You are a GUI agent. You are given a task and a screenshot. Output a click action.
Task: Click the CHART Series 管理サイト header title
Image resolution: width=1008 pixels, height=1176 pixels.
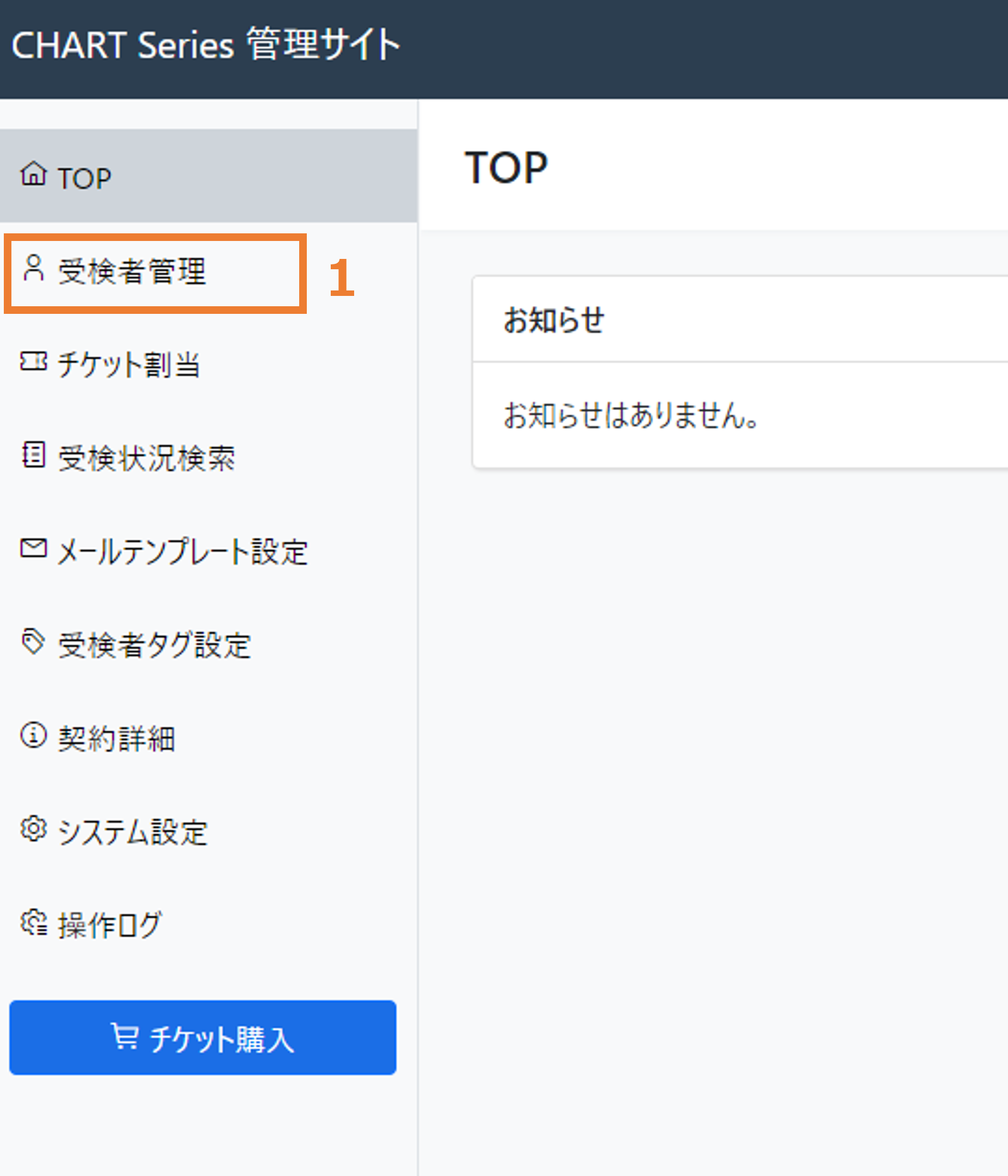[206, 44]
